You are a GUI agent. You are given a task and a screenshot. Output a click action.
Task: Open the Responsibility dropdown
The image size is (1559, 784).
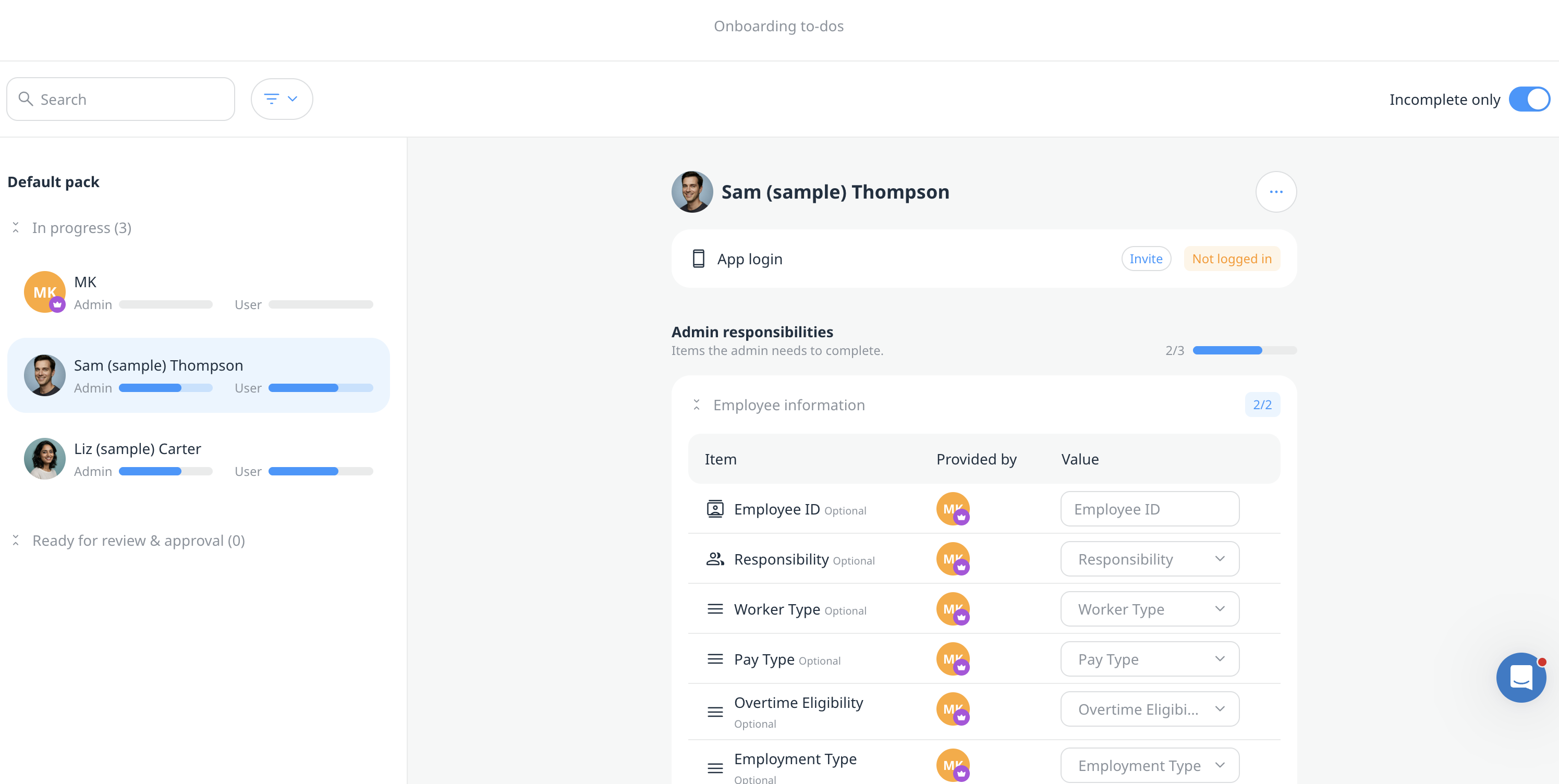[x=1150, y=559]
